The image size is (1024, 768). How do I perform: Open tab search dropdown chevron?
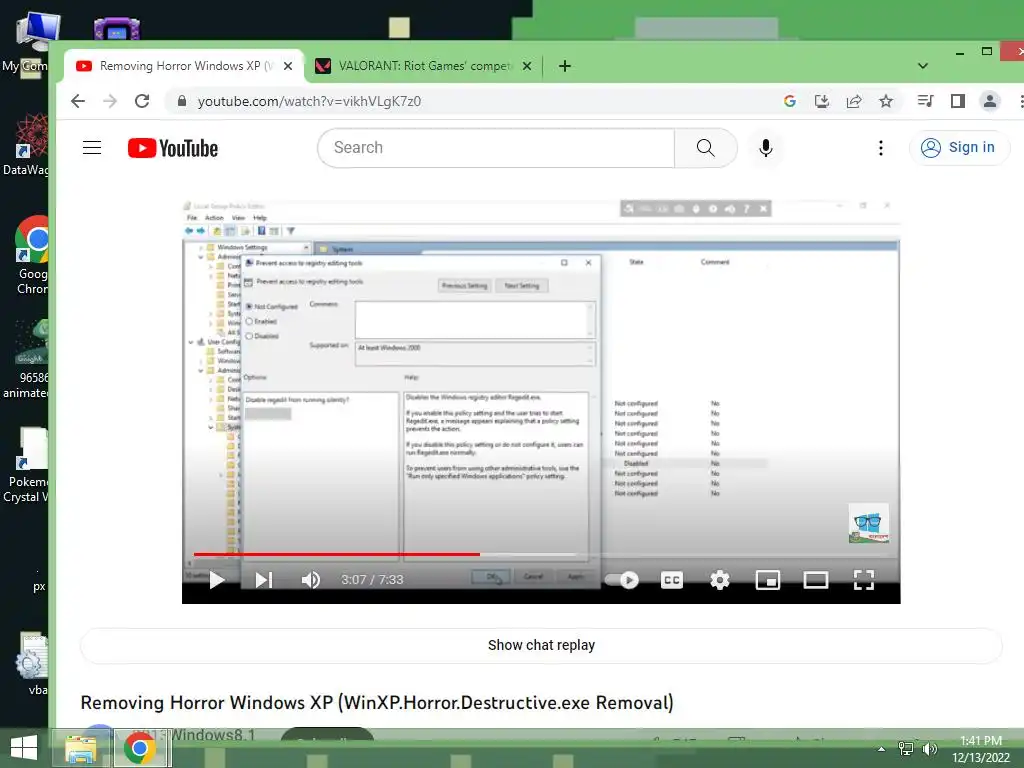click(x=923, y=66)
